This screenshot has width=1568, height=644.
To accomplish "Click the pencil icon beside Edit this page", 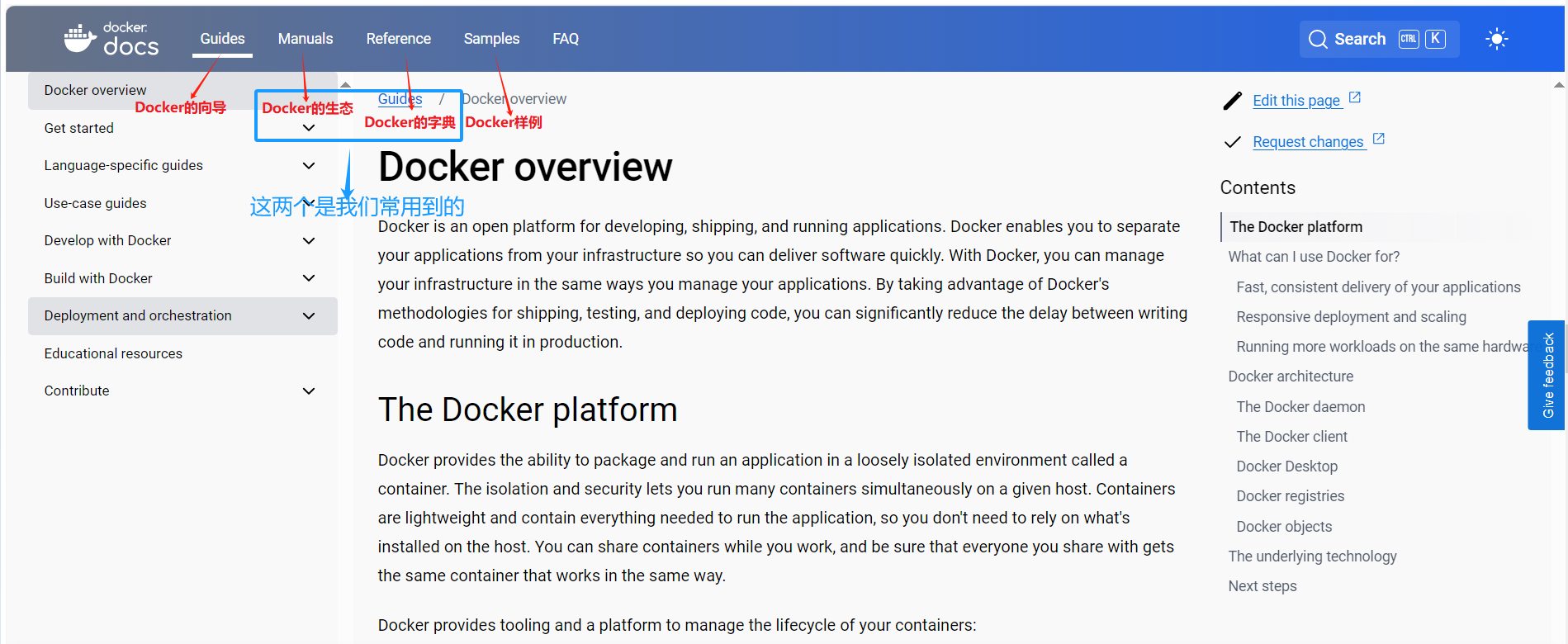I will (x=1232, y=101).
